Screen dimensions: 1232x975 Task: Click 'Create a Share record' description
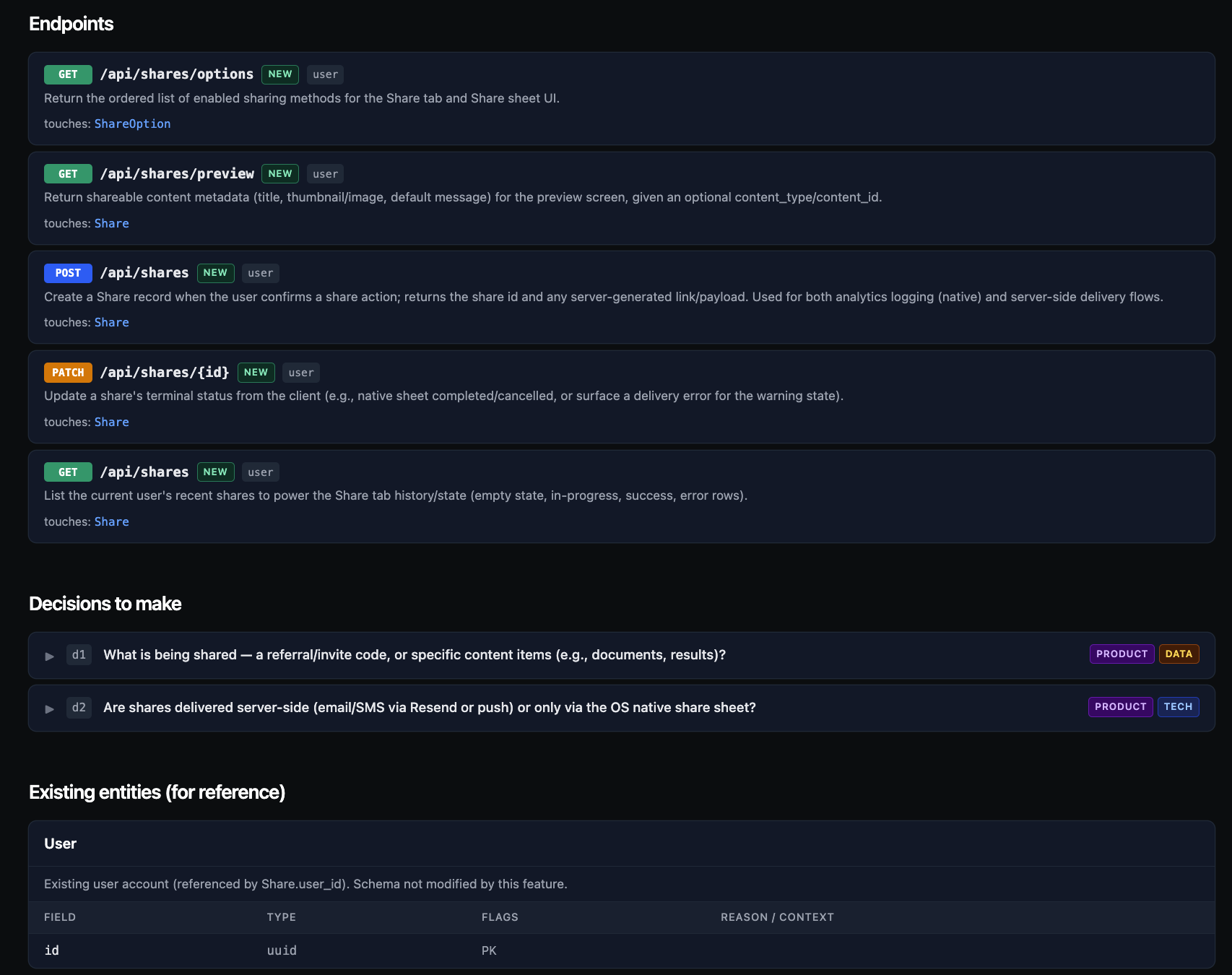coord(604,297)
